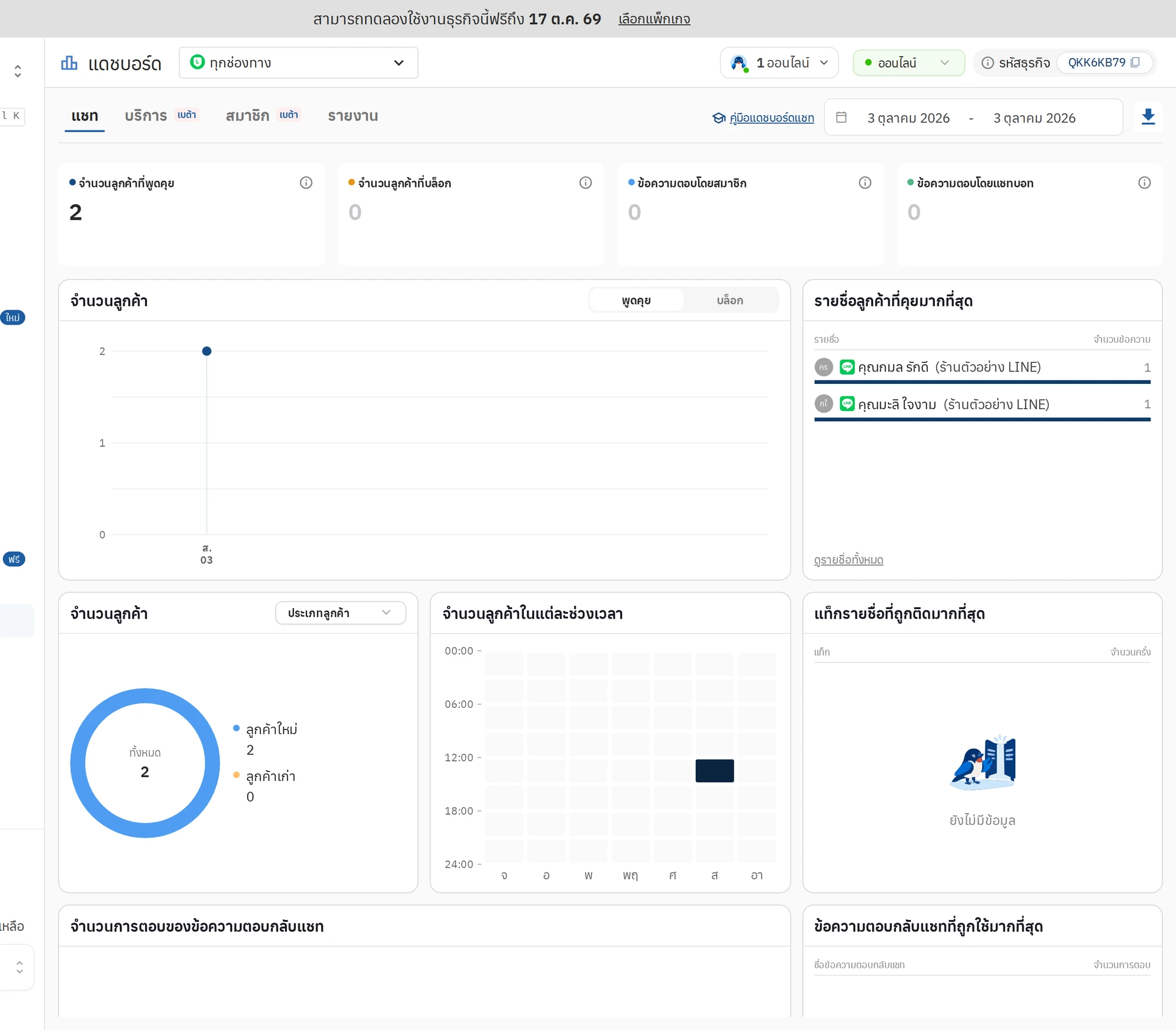1176x1030 pixels.
Task: Click the ใหม่ badge in sidebar
Action: point(12,317)
